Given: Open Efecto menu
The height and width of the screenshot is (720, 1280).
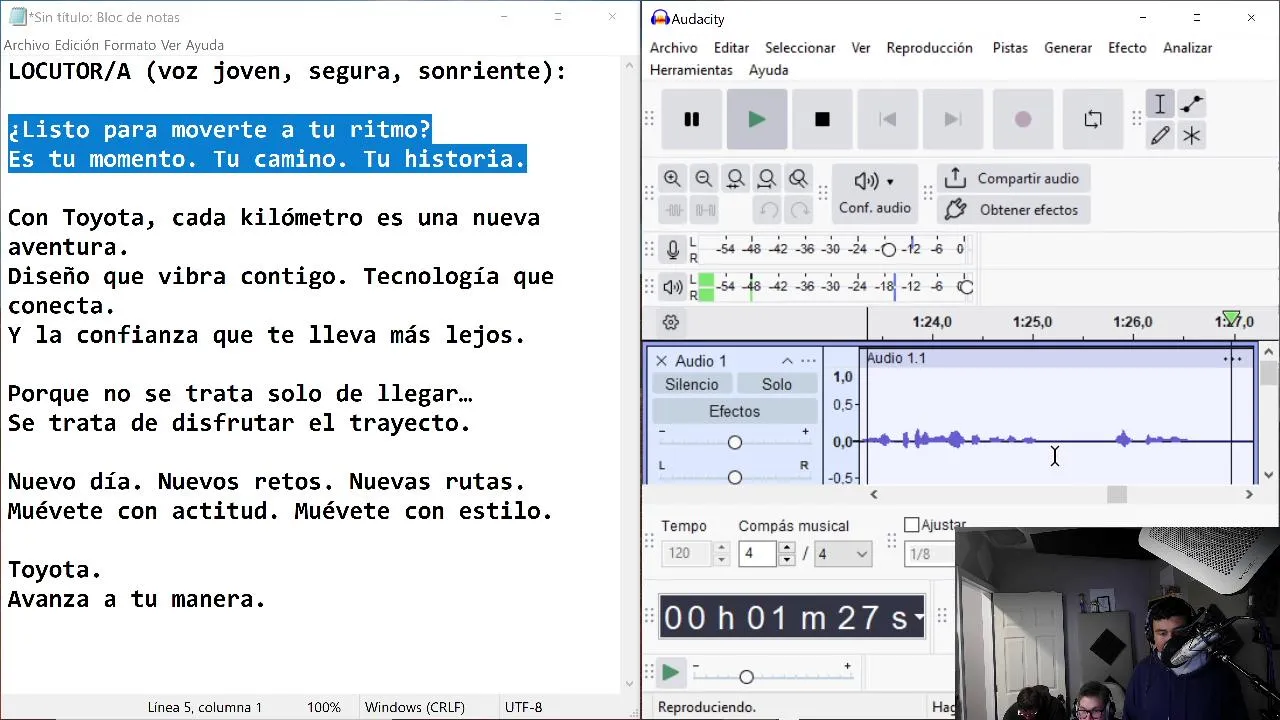Looking at the screenshot, I should click(x=1127, y=48).
